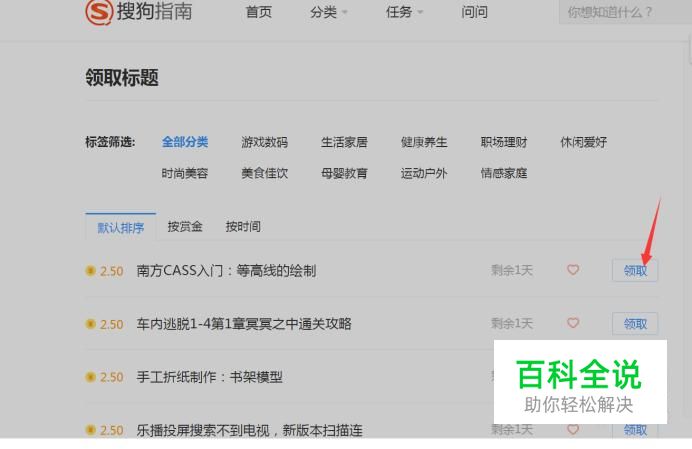Filter by 休闲爱好 tag
This screenshot has height=449, width=692.
[584, 142]
